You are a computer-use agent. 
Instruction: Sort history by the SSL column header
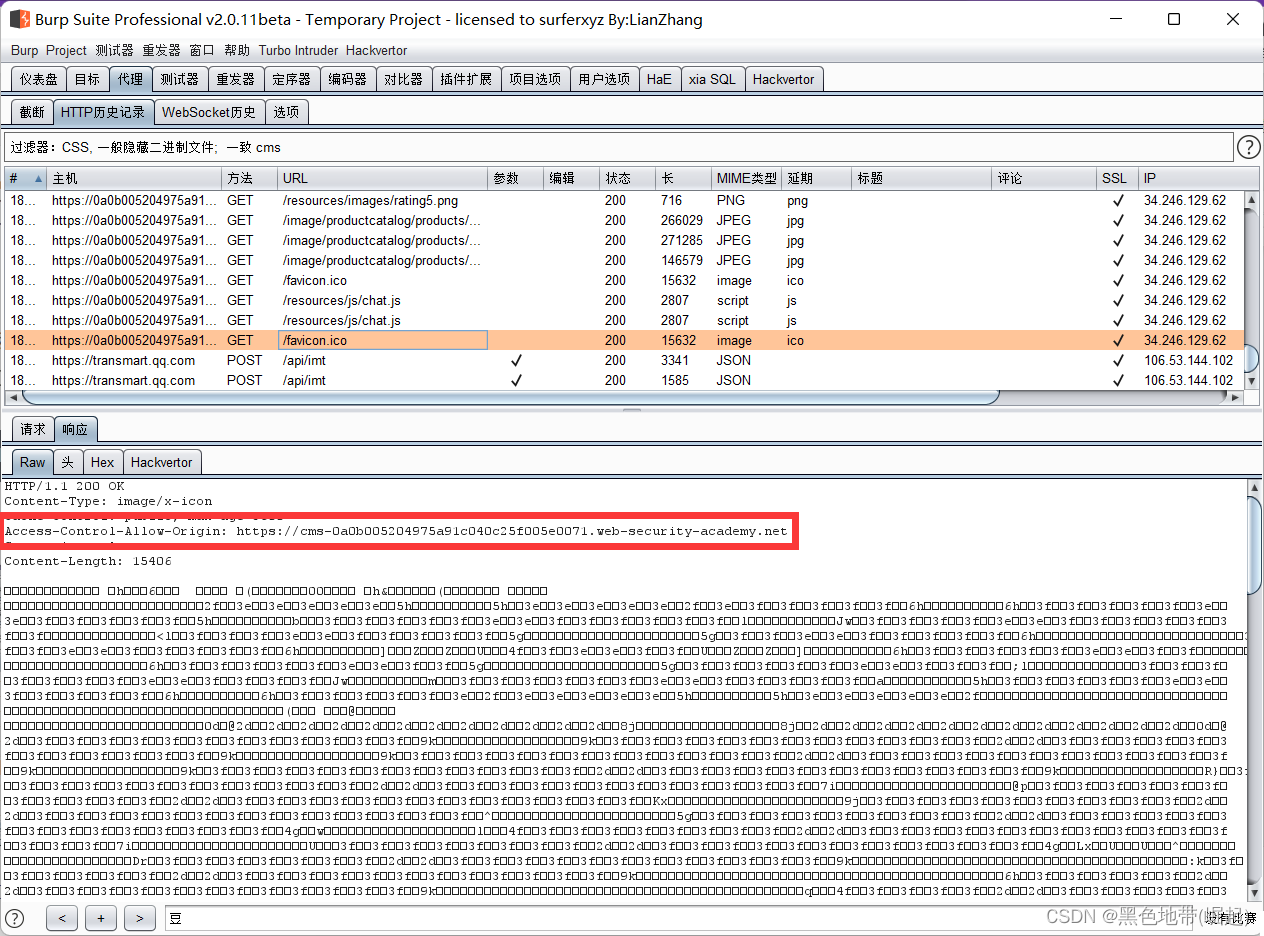[1117, 178]
